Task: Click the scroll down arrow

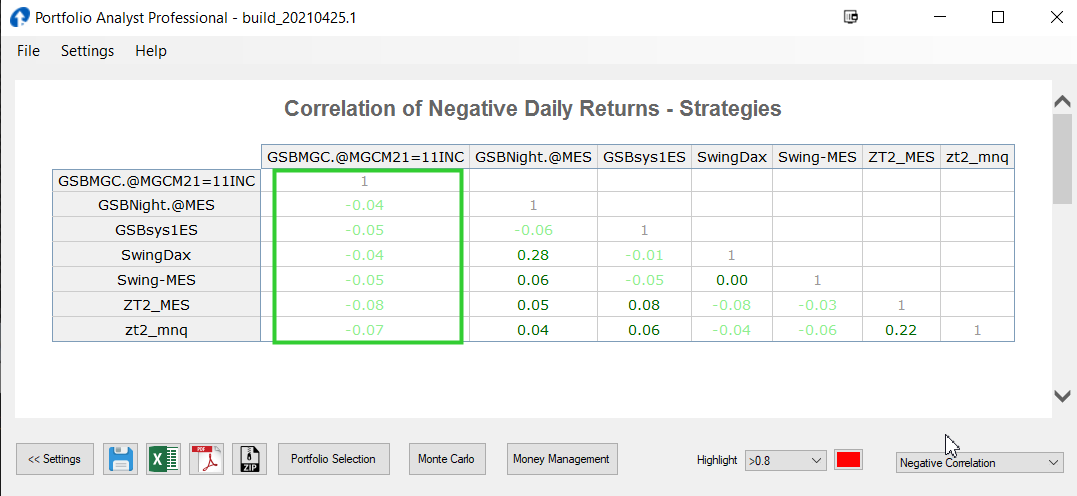Action: coord(1063,397)
